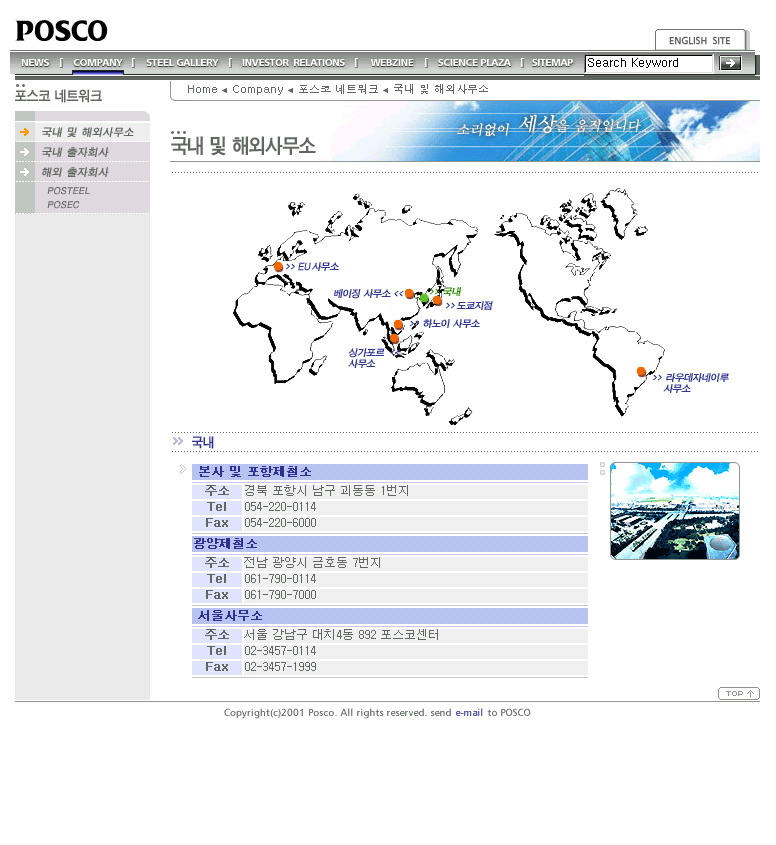Click the steelworks aerial photo thumbnail
This screenshot has height=845, width=776.
675,511
